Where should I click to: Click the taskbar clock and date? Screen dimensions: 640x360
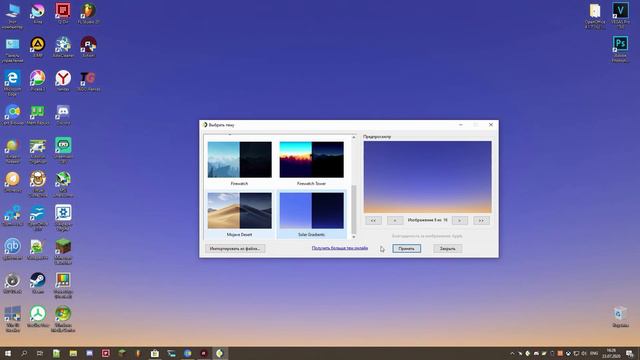pos(611,353)
